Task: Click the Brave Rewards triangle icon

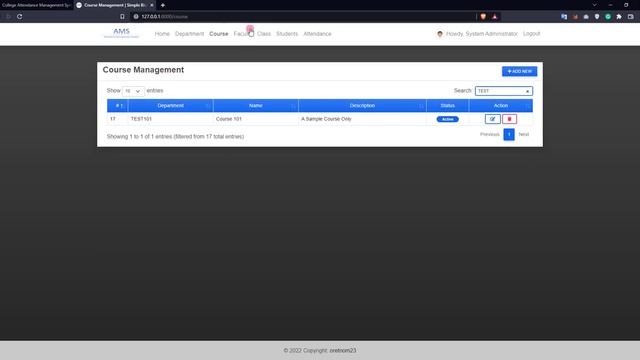Action: point(495,16)
